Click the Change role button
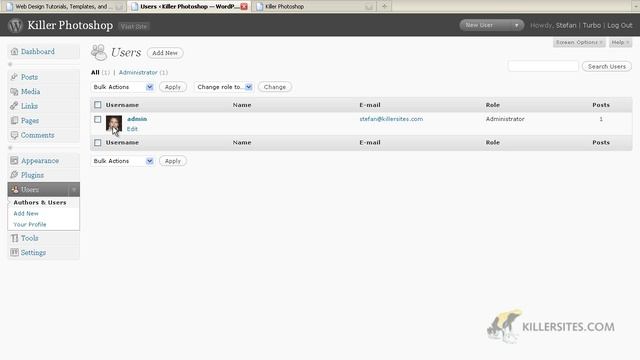The height and width of the screenshot is (360, 640). 275,87
